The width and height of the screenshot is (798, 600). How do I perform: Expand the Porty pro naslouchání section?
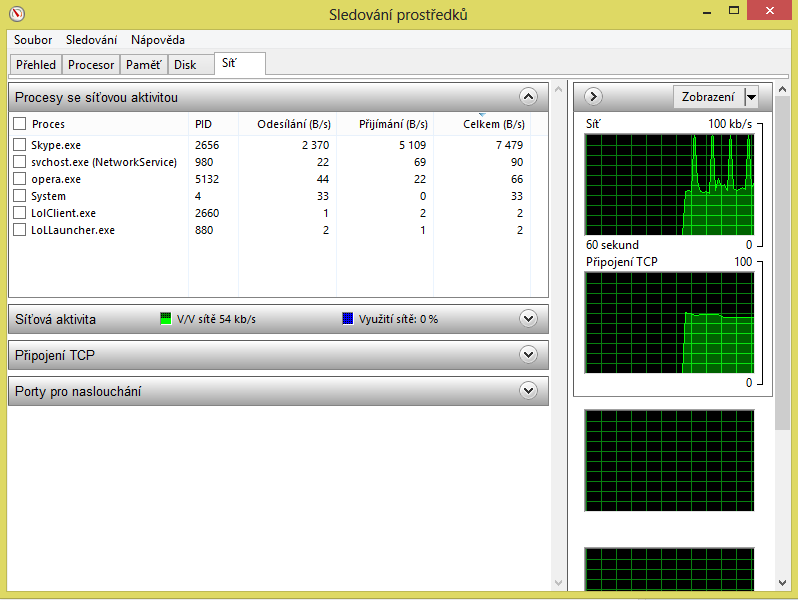click(x=528, y=391)
